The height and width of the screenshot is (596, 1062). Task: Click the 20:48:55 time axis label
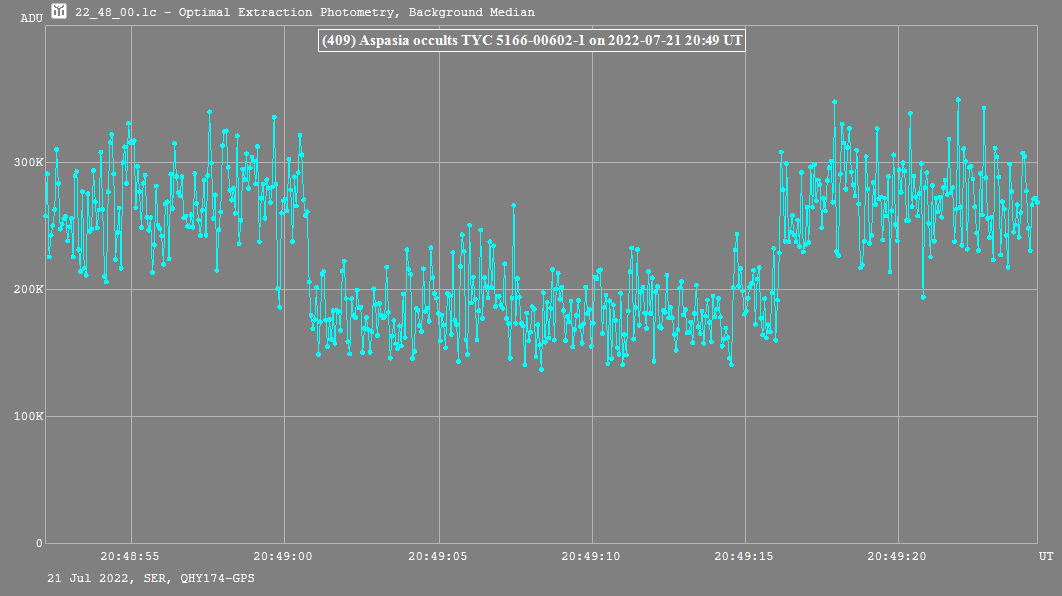click(130, 556)
